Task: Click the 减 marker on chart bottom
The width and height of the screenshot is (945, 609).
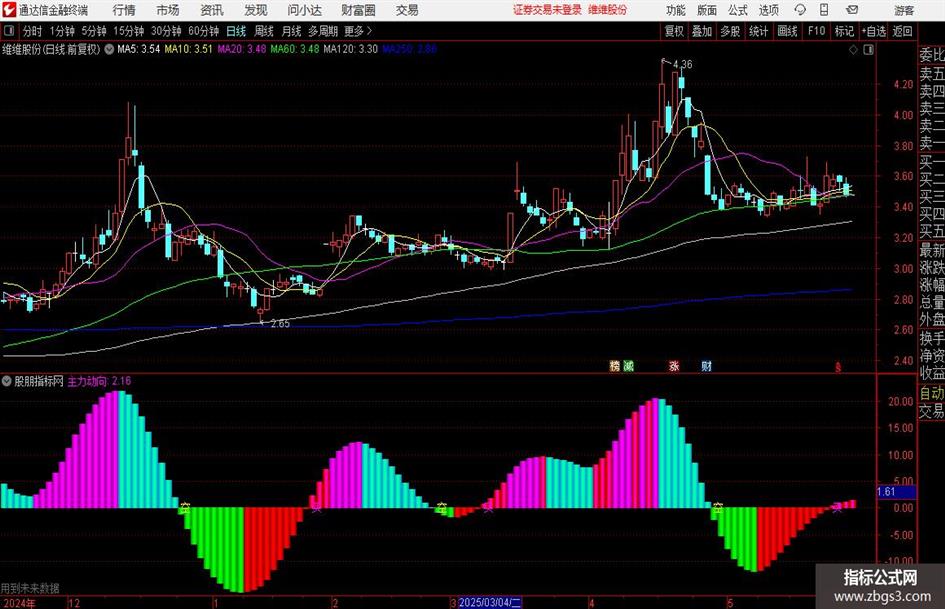Action: tap(629, 365)
